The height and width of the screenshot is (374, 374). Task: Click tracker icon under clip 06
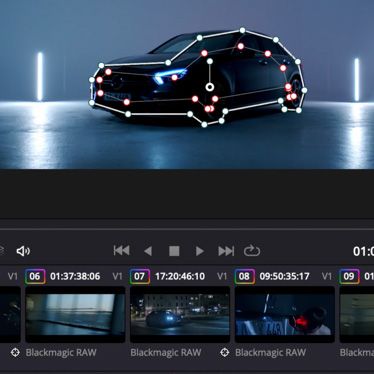[x=15, y=352]
